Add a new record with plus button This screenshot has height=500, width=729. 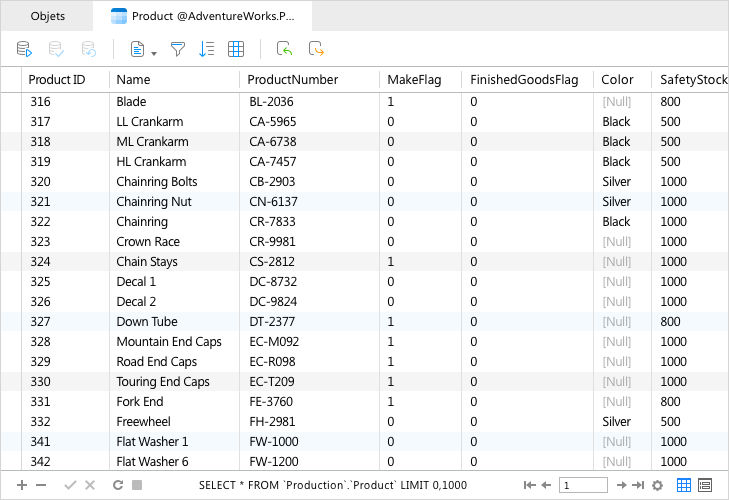(x=21, y=485)
